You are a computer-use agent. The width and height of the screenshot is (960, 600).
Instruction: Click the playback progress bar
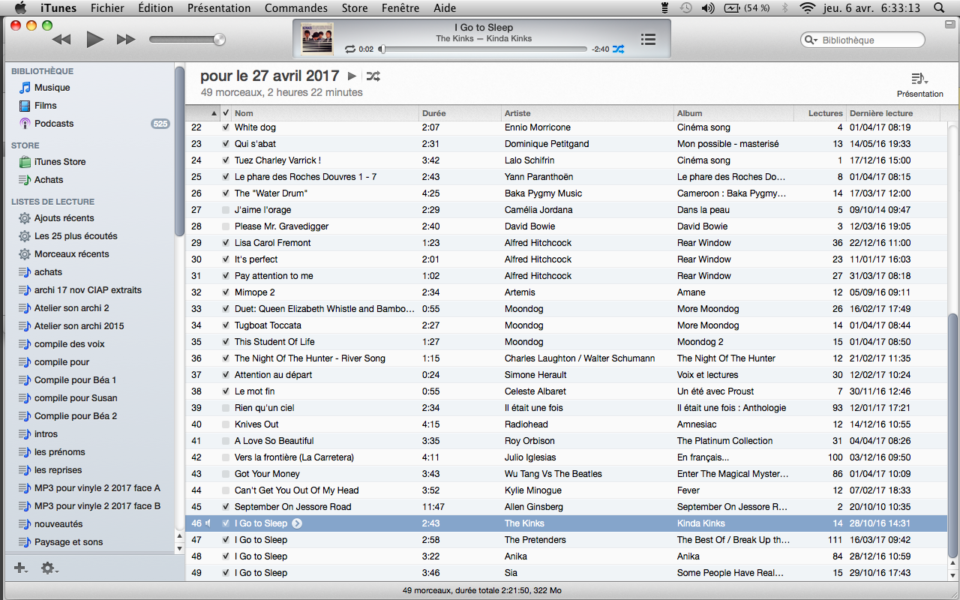[x=483, y=49]
